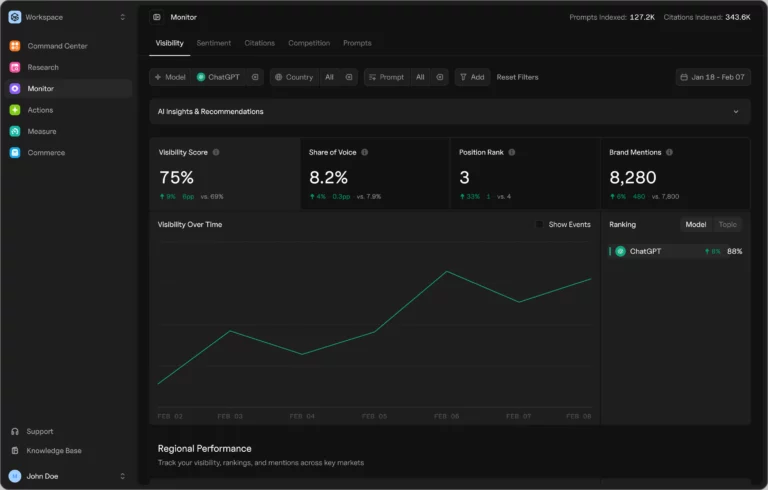This screenshot has height=490, width=768.
Task: Click the Brand Mentions info icon
Action: tap(670, 152)
